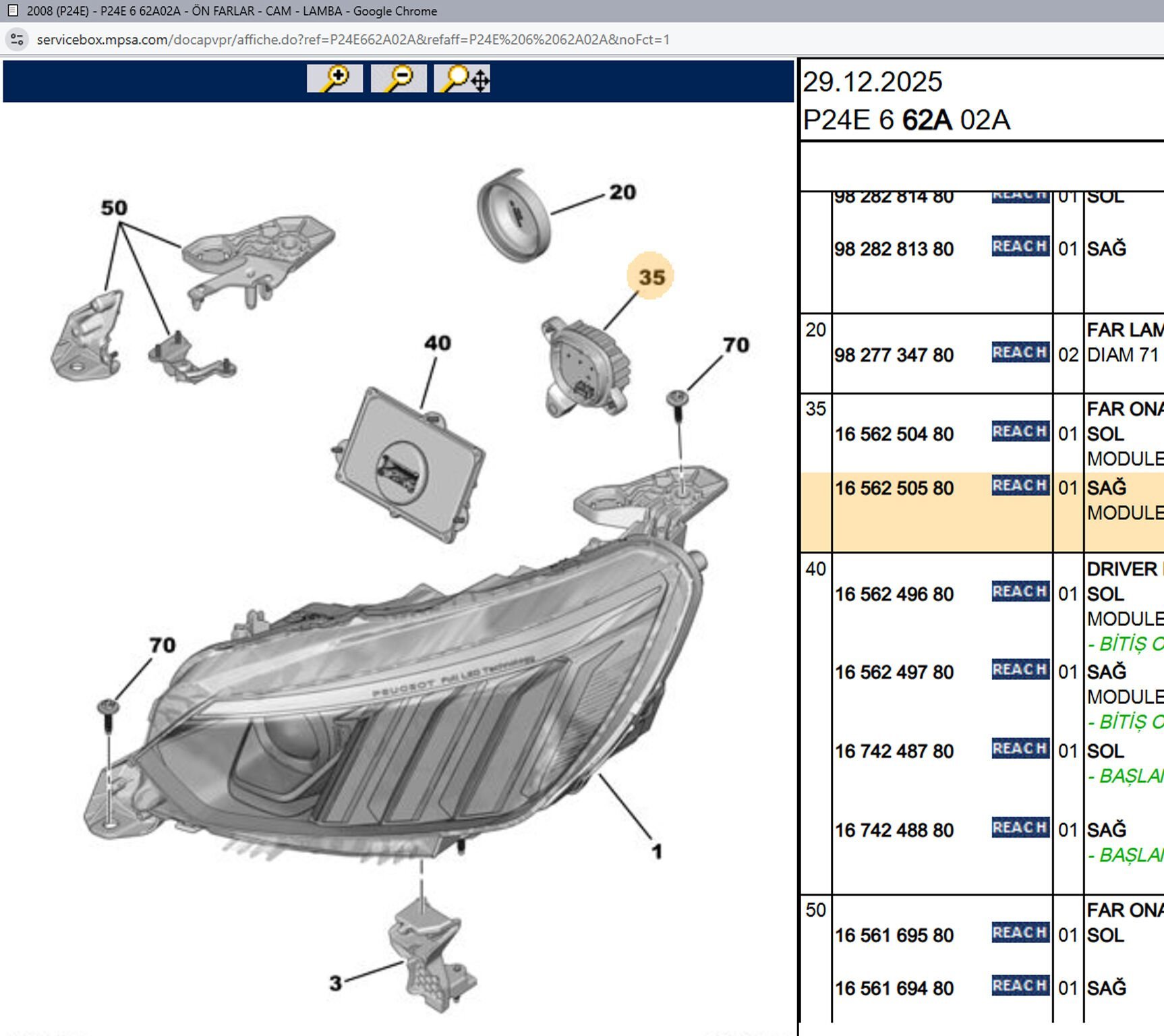
Task: Click the zoom in magnifier icon
Action: (x=334, y=78)
